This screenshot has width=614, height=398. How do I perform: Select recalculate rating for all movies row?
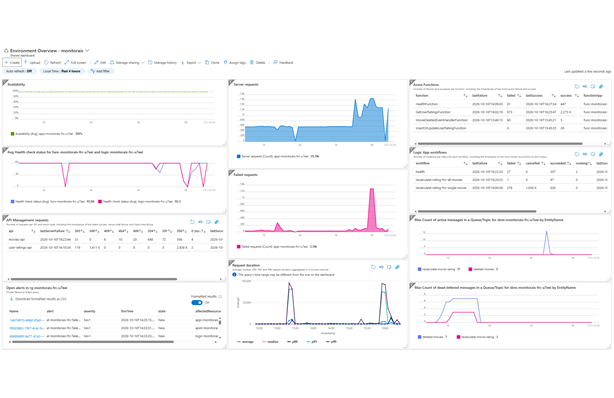[x=511, y=180]
